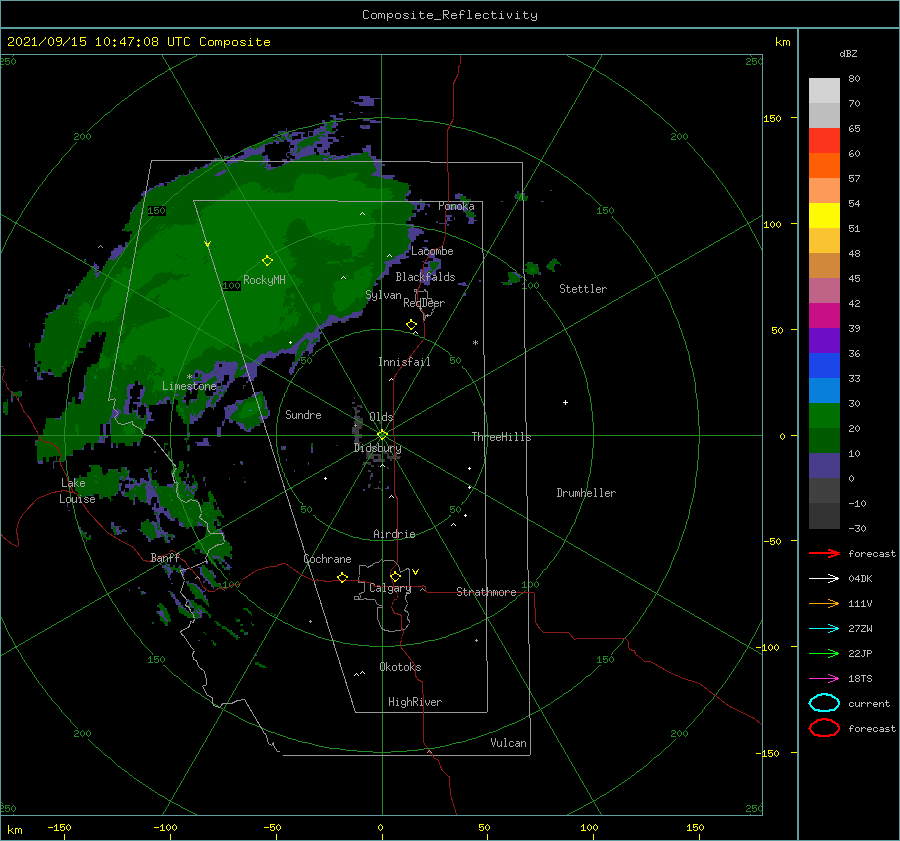
Task: Click the Composite_Reflectivity title
Action: tap(450, 15)
